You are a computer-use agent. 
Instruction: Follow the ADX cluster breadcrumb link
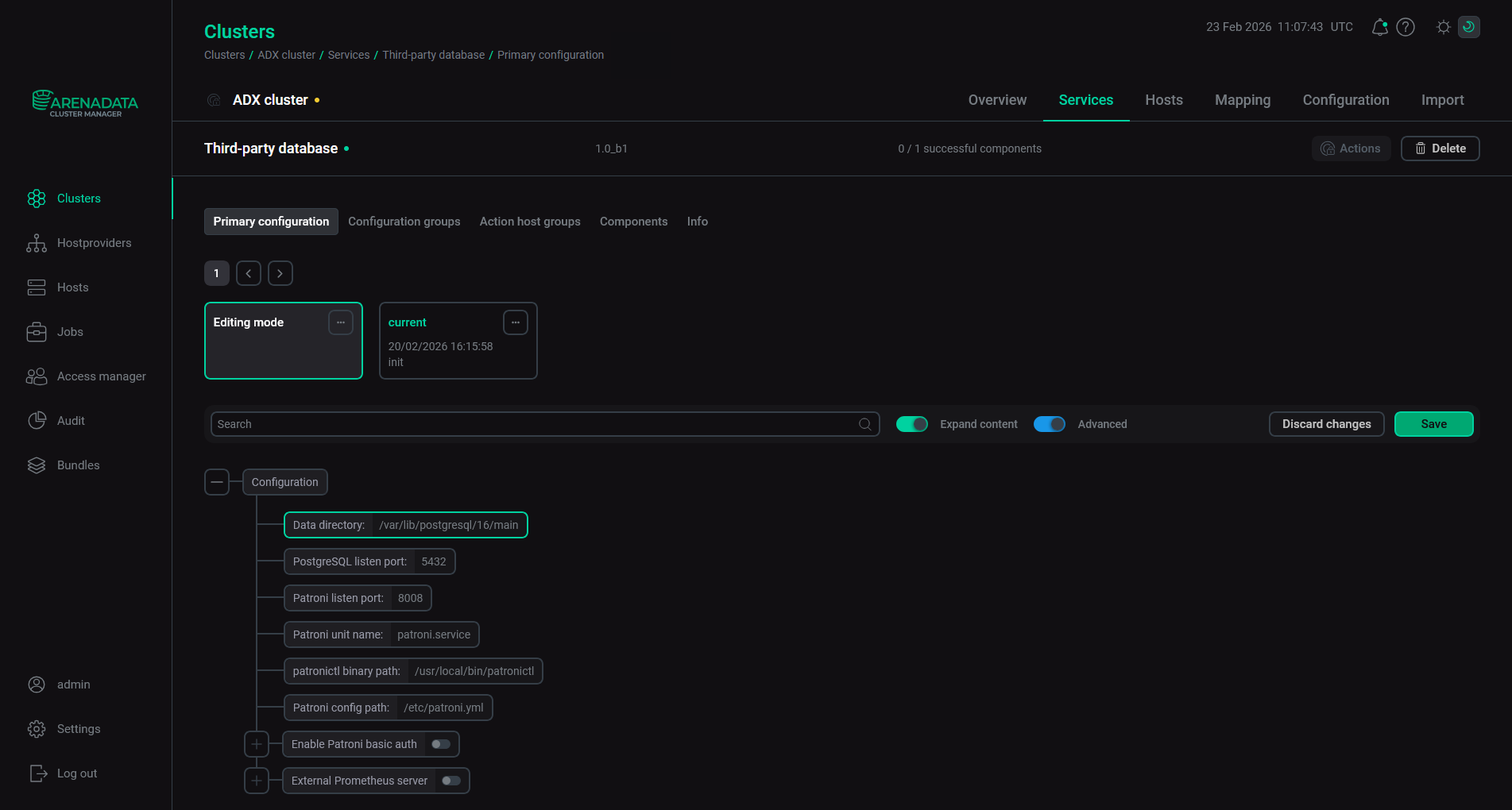coord(287,55)
